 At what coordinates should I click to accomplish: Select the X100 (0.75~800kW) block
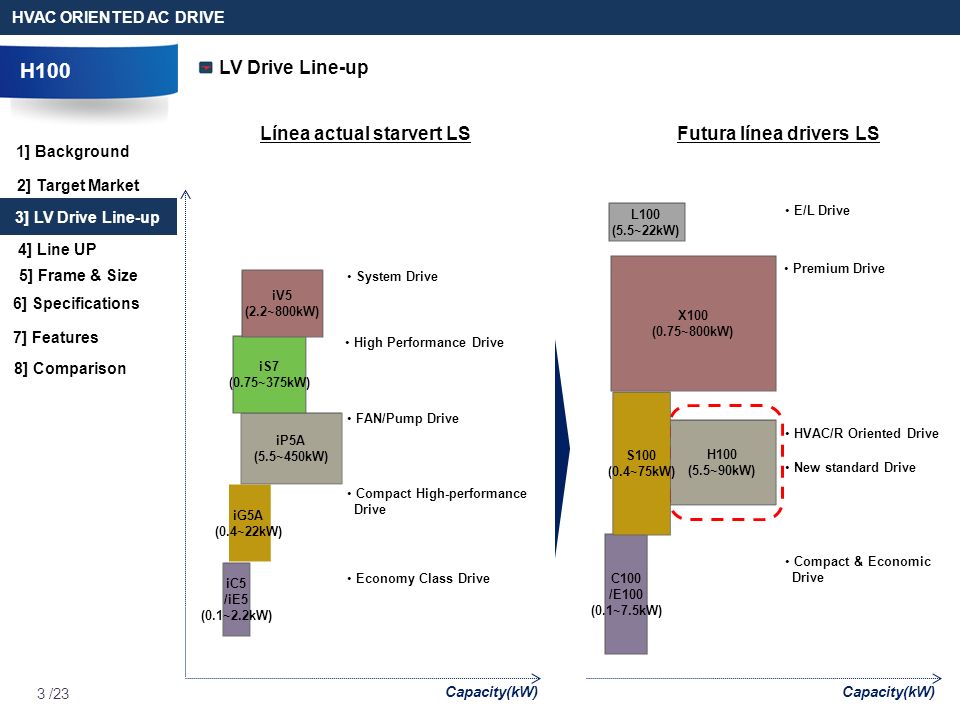(x=693, y=323)
